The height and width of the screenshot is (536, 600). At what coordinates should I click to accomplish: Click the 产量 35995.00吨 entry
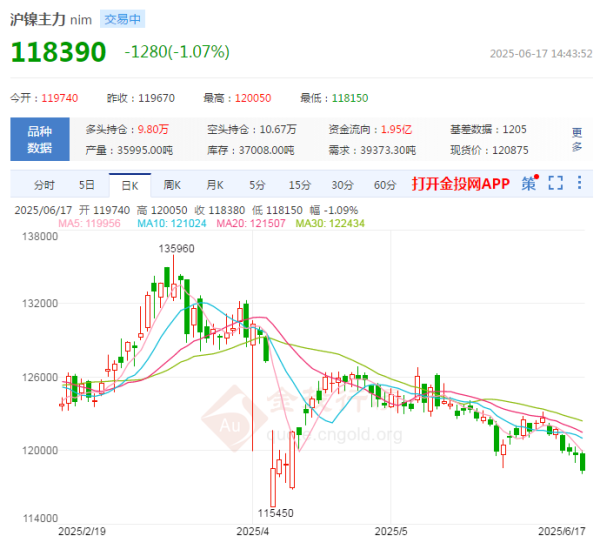[129, 150]
